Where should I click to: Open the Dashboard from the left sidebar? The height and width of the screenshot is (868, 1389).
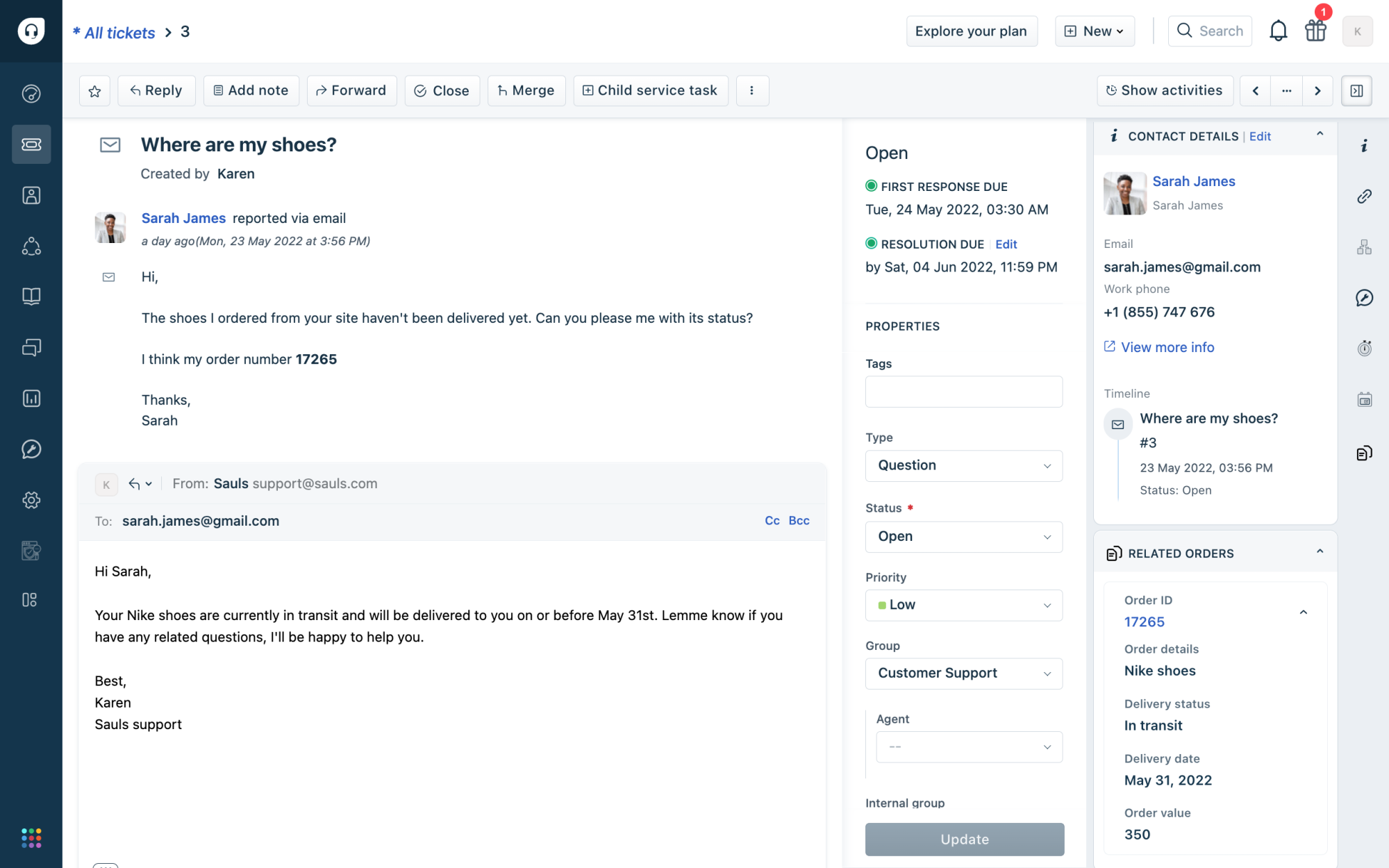pos(31,94)
